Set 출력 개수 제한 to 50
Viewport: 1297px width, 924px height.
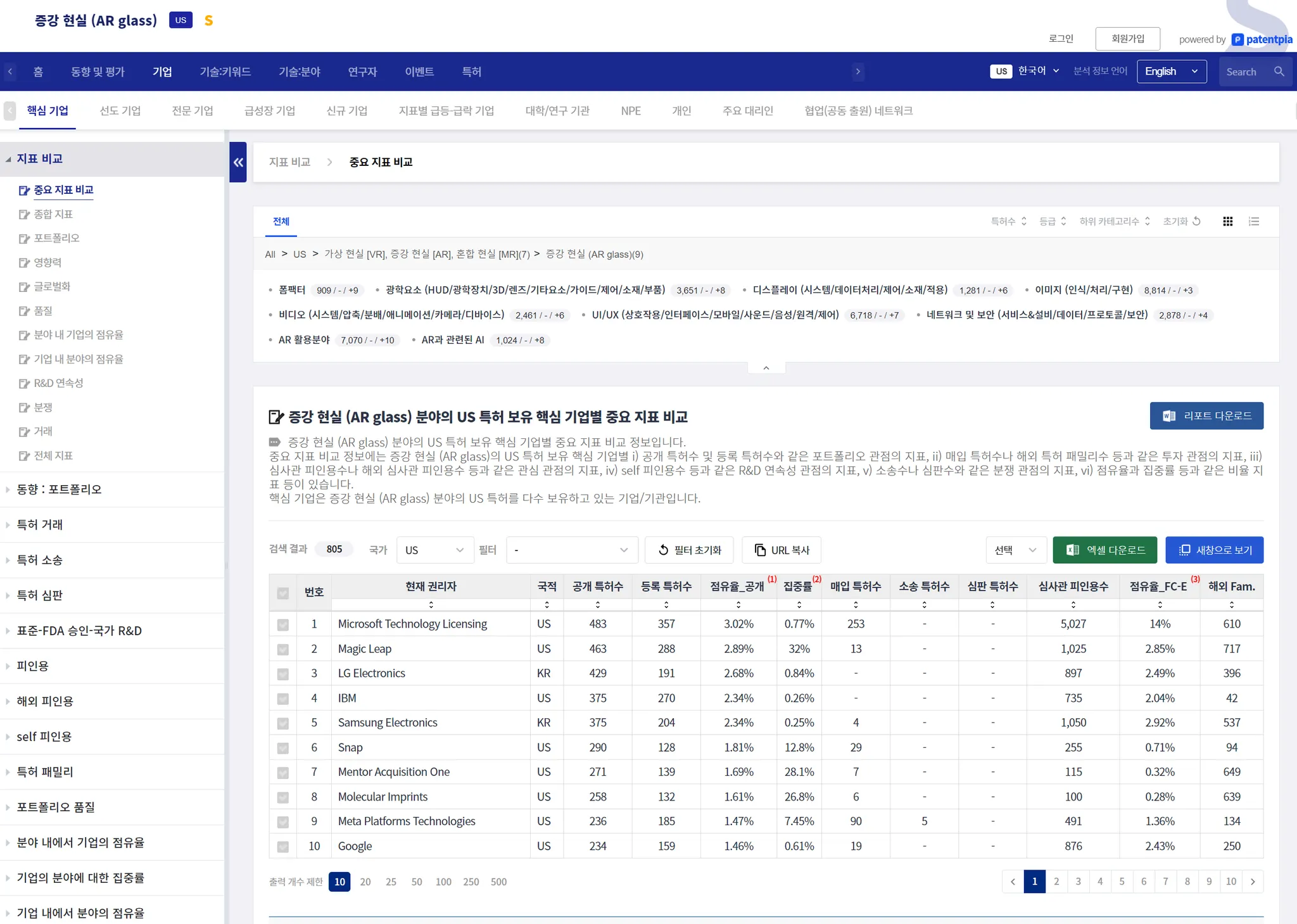click(x=416, y=882)
